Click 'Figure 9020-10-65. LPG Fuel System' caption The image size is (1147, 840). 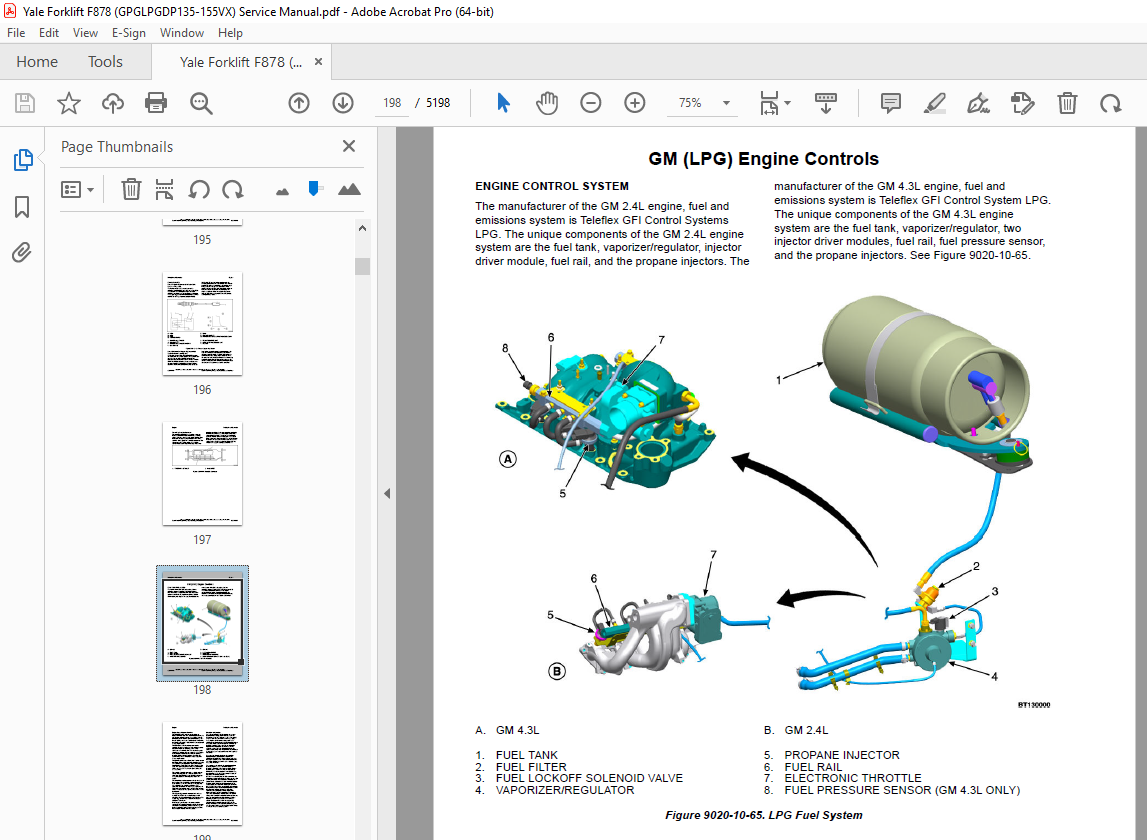[763, 815]
